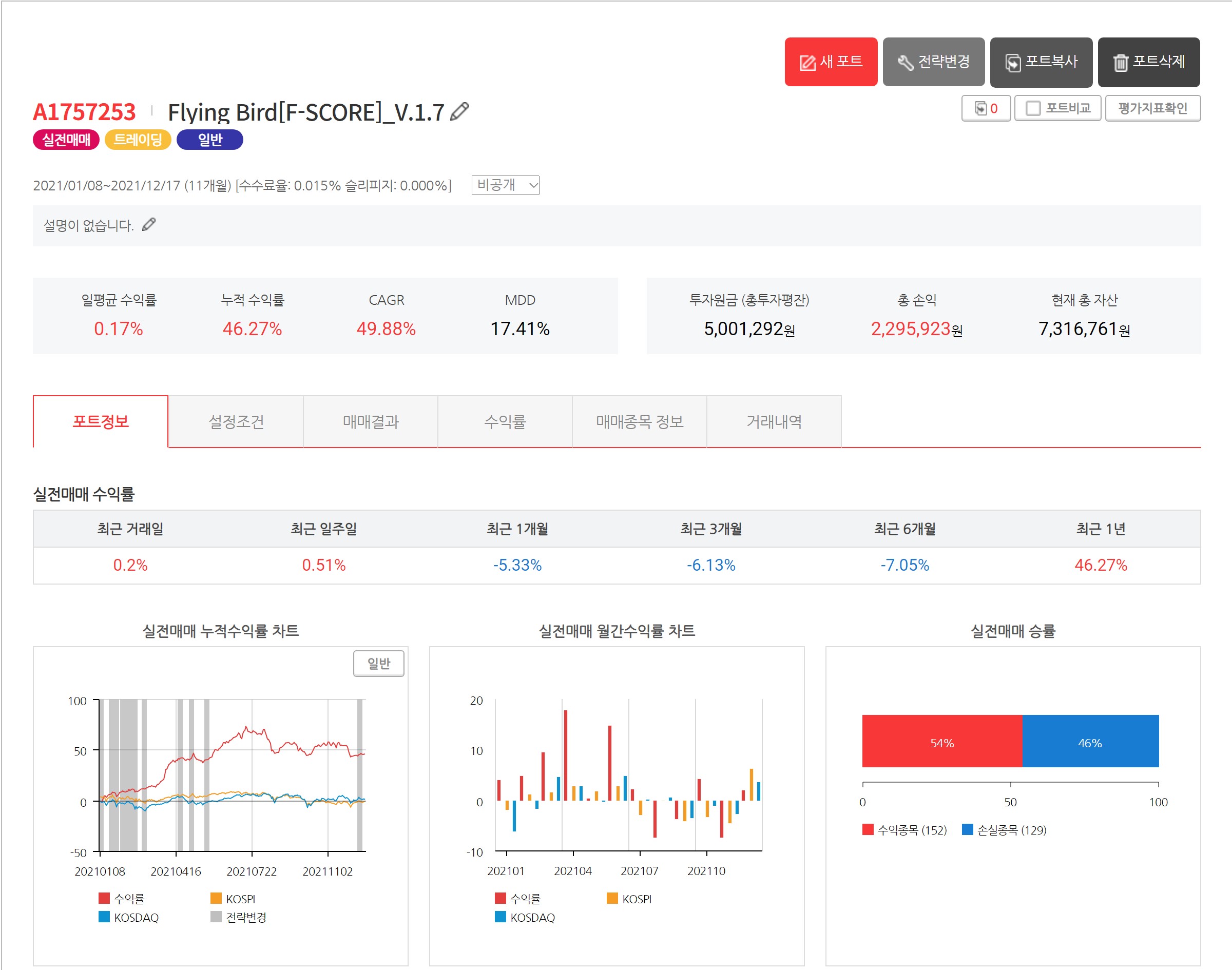Click the 누적 수익률 value 46.27% in summary
1232x970 pixels.
252,328
